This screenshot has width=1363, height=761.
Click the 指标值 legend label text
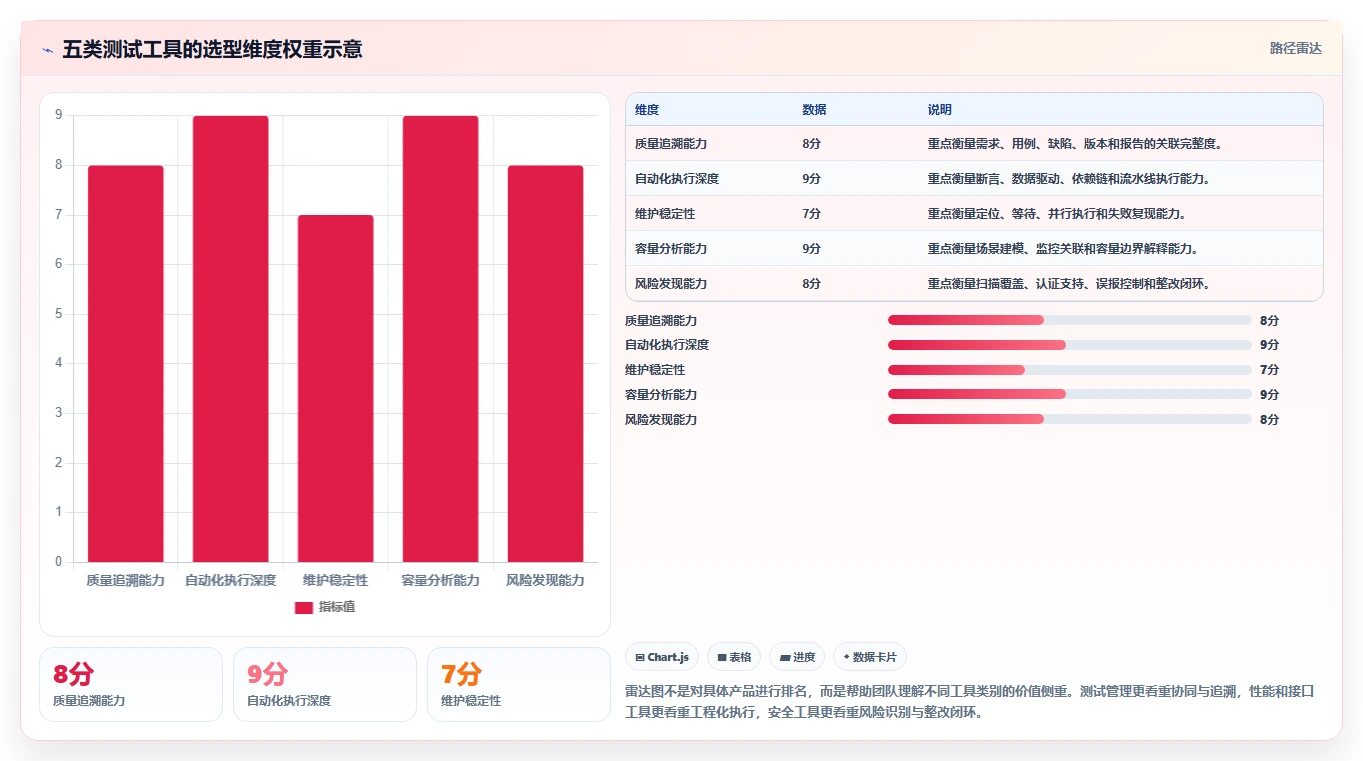(337, 608)
